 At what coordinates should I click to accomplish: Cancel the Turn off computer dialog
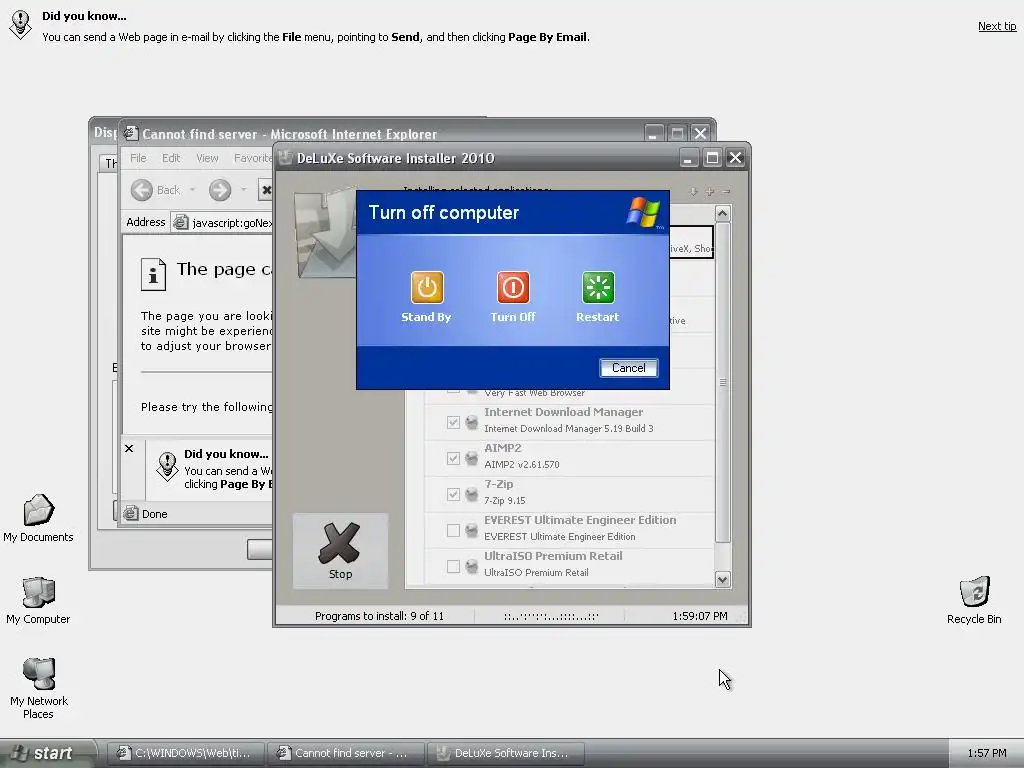pos(628,368)
